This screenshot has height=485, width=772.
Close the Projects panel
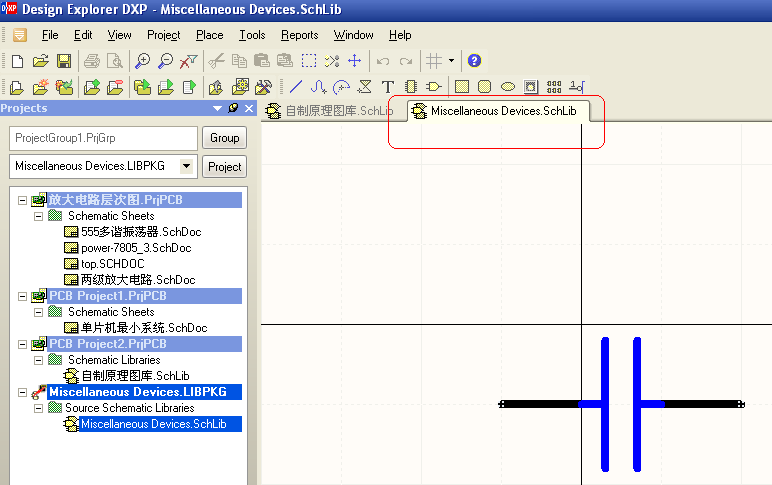pyautogui.click(x=249, y=108)
